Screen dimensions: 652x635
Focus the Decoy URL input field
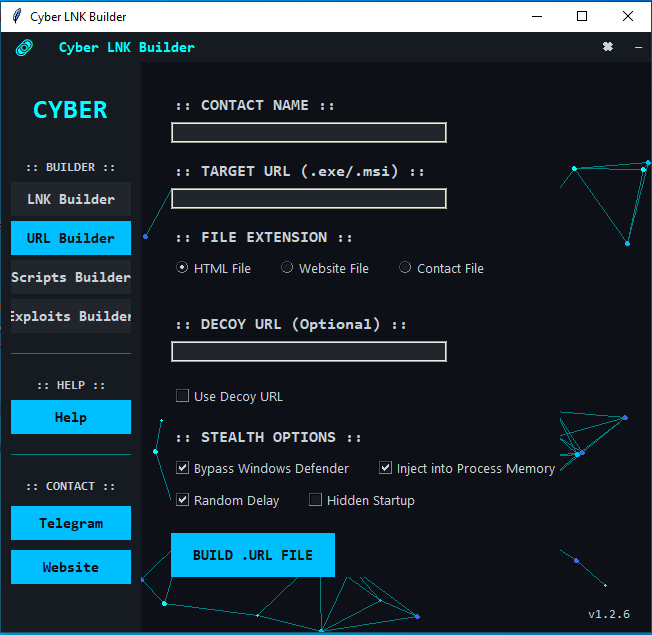click(309, 352)
